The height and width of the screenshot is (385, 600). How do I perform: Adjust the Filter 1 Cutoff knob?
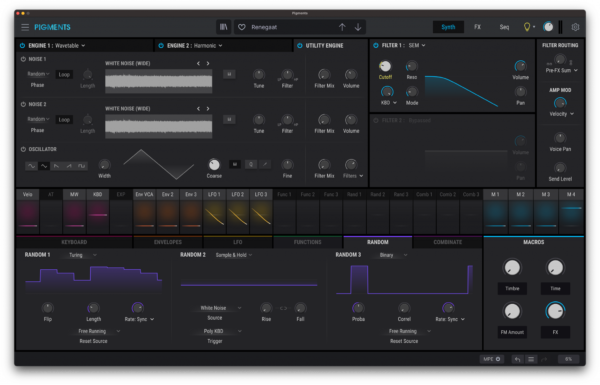coord(385,66)
